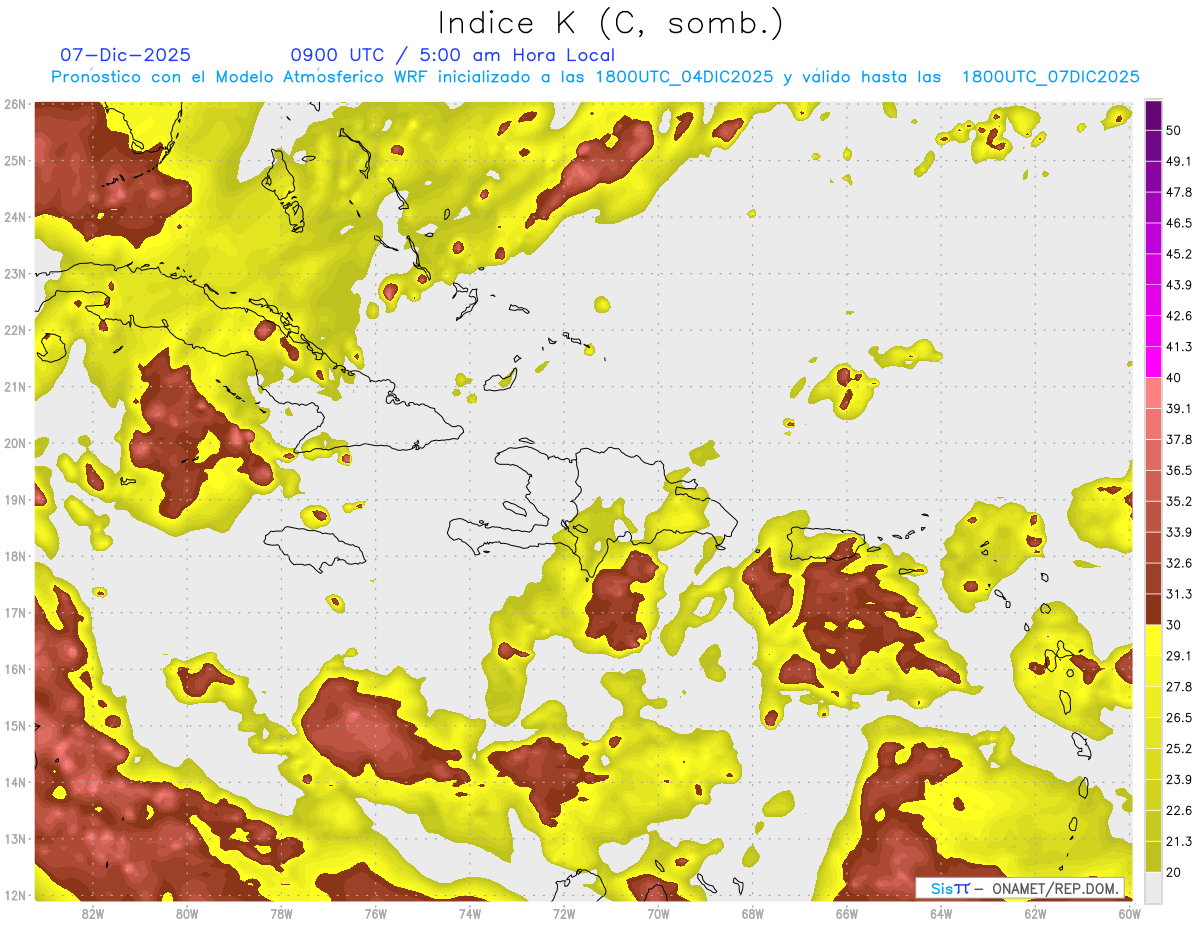Click the "82W" longitude axis label
This screenshot has width=1200, height=927.
93,913
